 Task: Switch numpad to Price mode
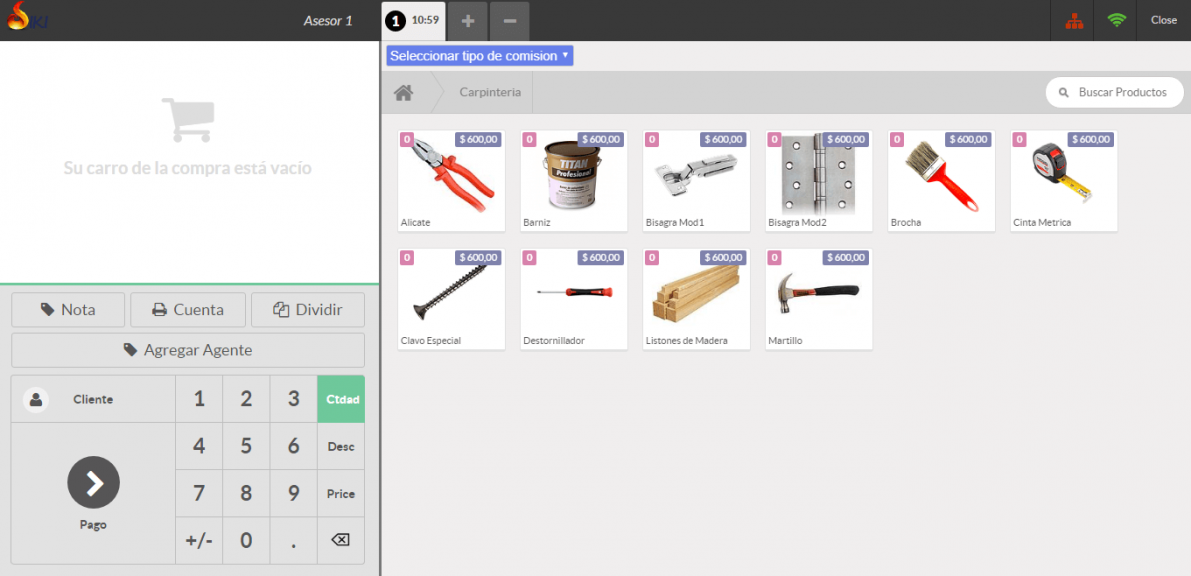pos(341,494)
